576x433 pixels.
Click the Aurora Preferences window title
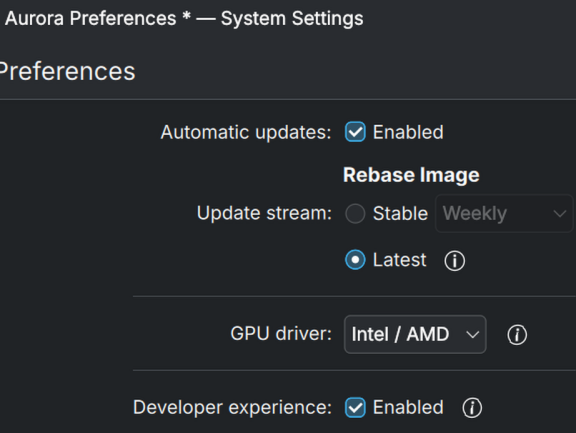(x=184, y=18)
